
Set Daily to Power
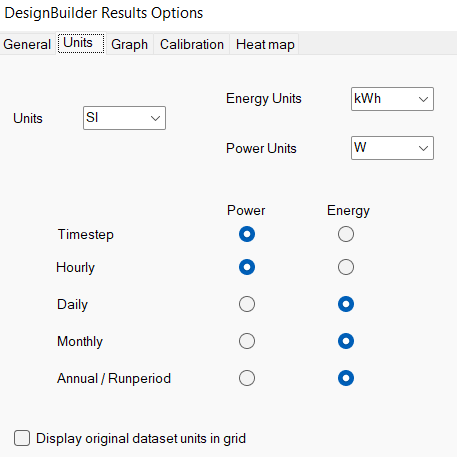[247, 304]
